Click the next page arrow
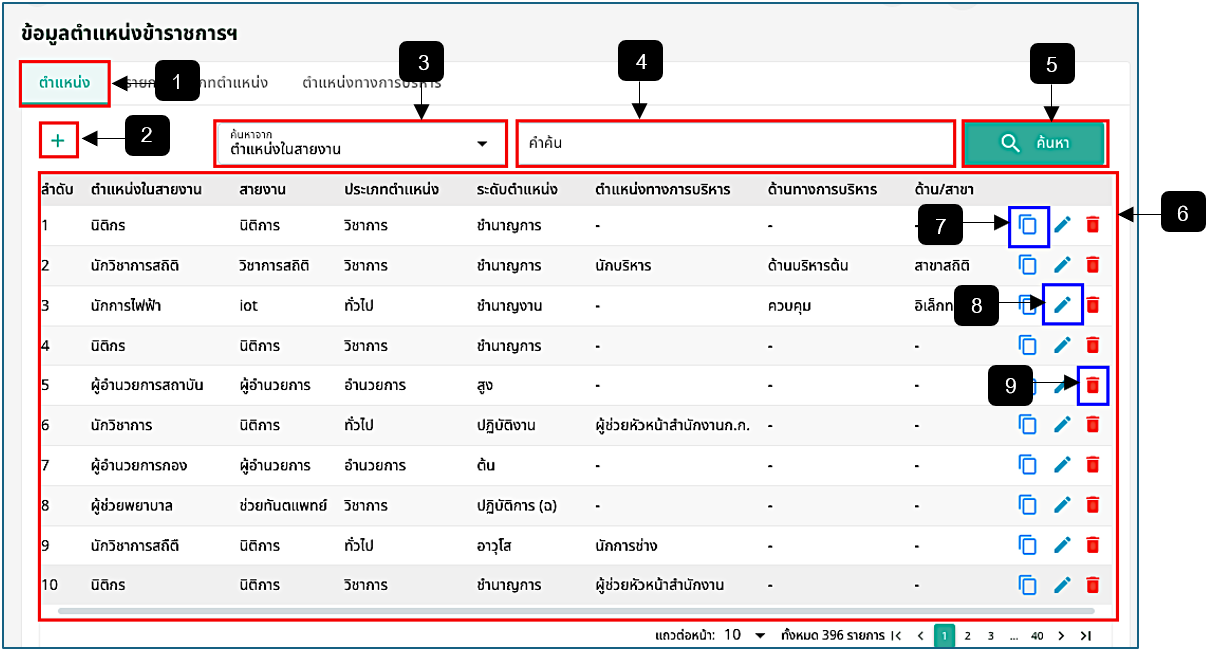The height and width of the screenshot is (651, 1211). [x=1061, y=635]
